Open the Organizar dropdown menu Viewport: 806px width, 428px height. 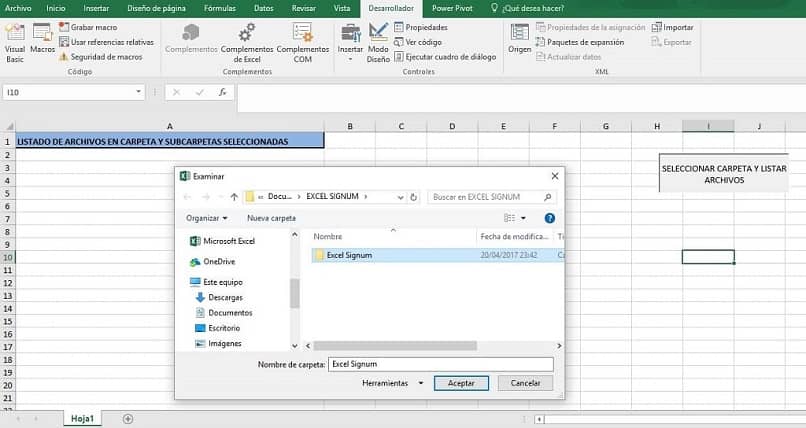click(x=207, y=217)
